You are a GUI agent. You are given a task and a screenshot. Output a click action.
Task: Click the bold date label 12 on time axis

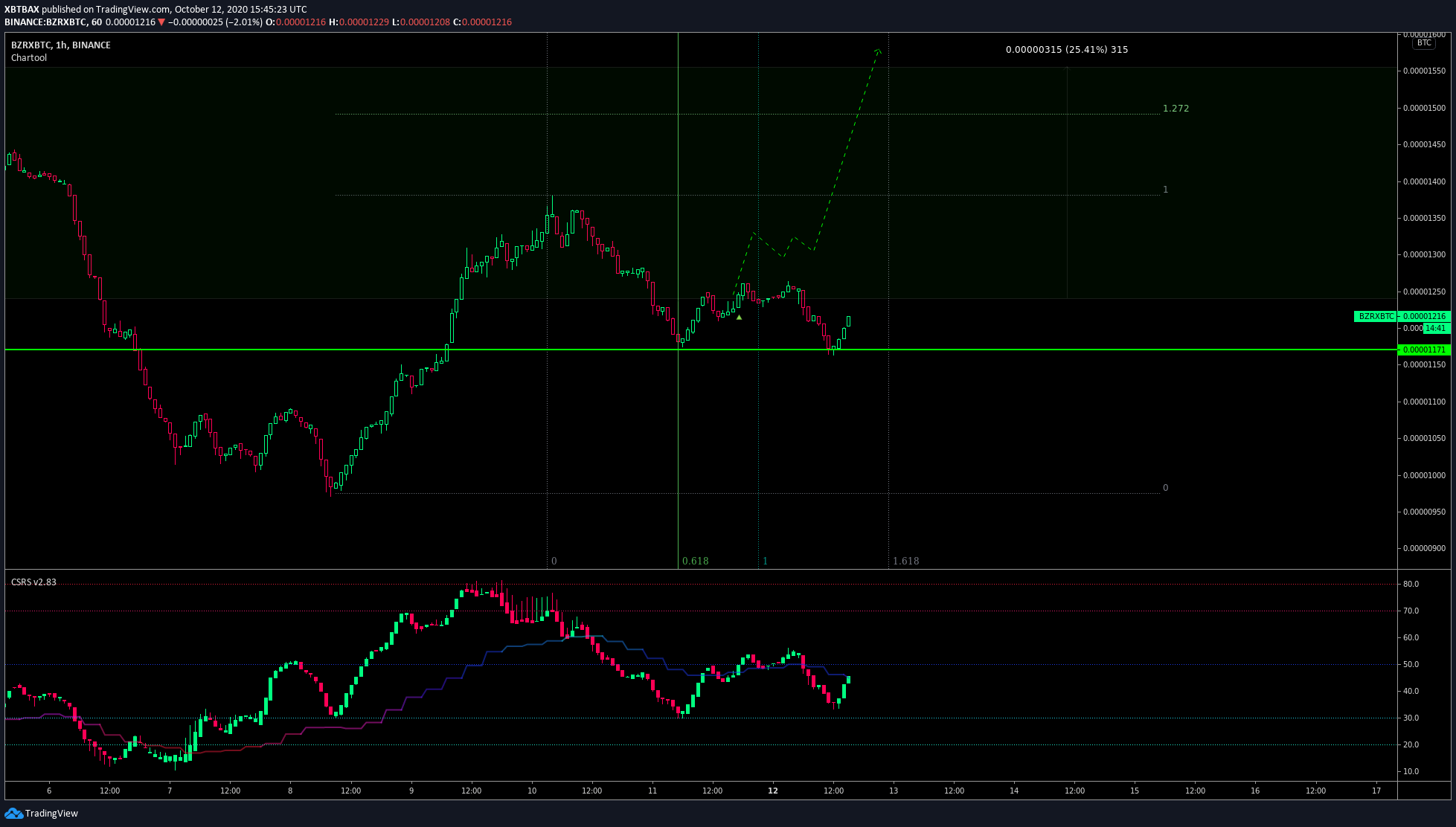click(x=773, y=791)
